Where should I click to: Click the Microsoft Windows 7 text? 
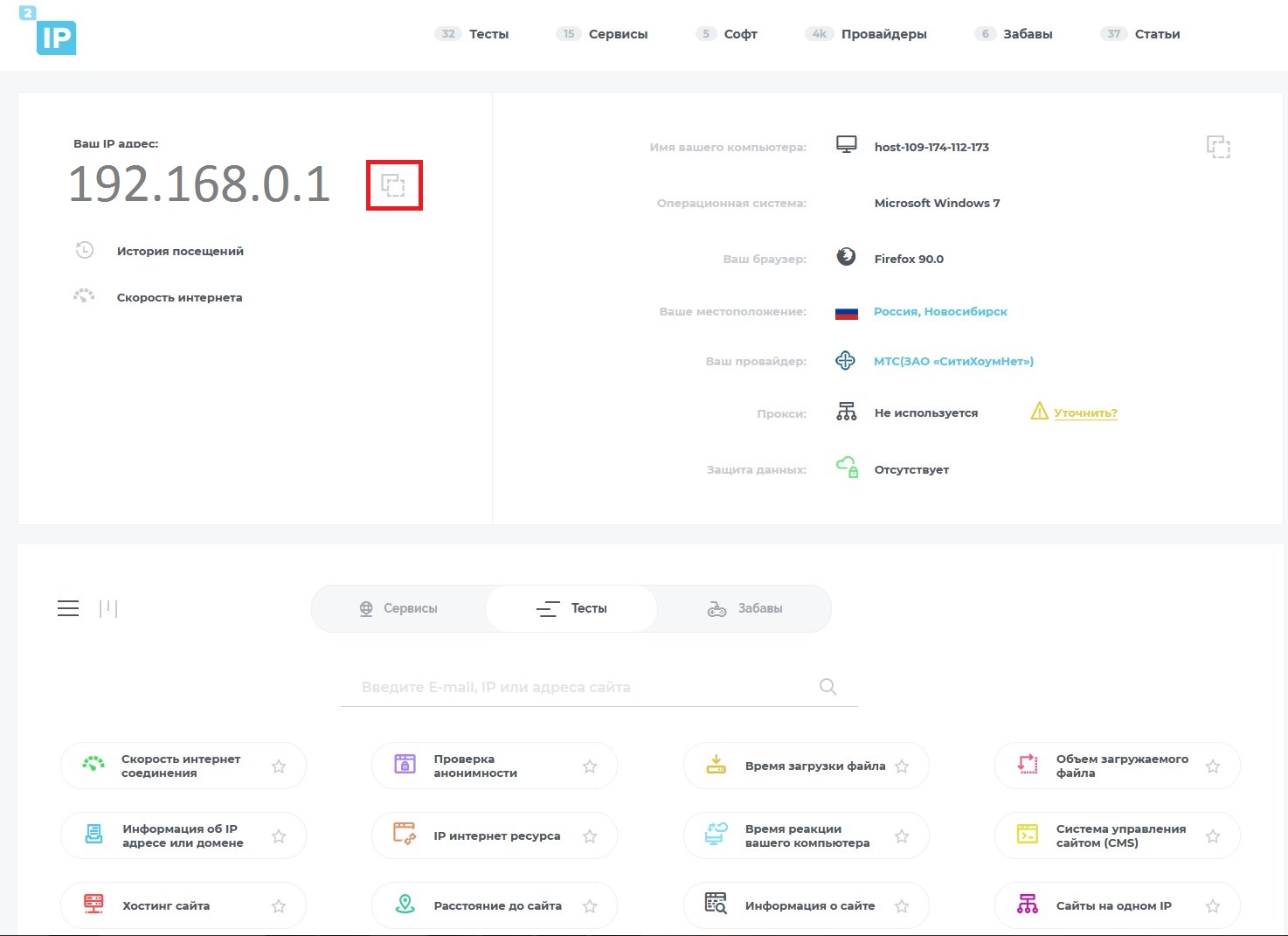pyautogui.click(x=937, y=203)
